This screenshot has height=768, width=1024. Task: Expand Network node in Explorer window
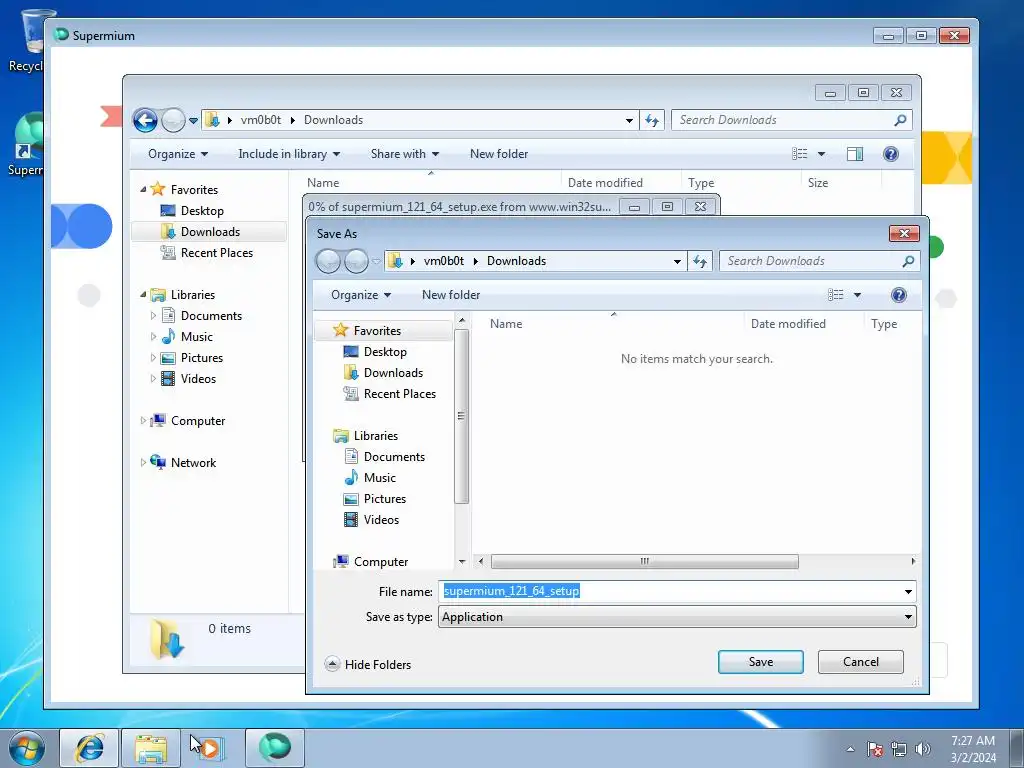click(x=143, y=462)
